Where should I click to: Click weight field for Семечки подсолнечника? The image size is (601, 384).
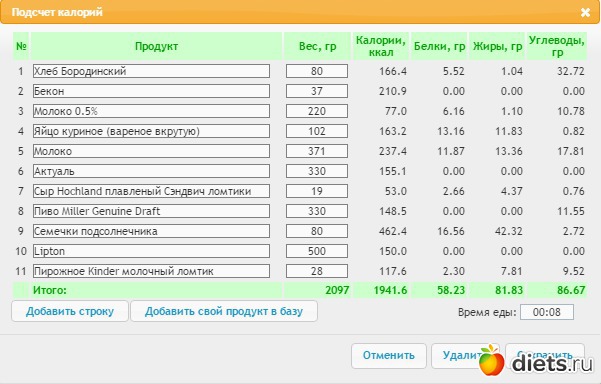pyautogui.click(x=317, y=231)
